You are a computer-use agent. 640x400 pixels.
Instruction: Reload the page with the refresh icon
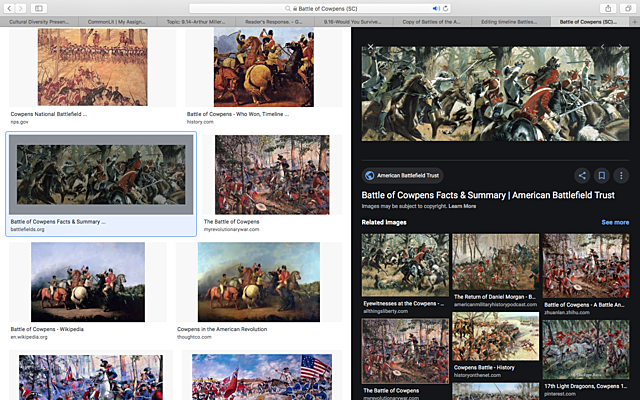point(445,8)
